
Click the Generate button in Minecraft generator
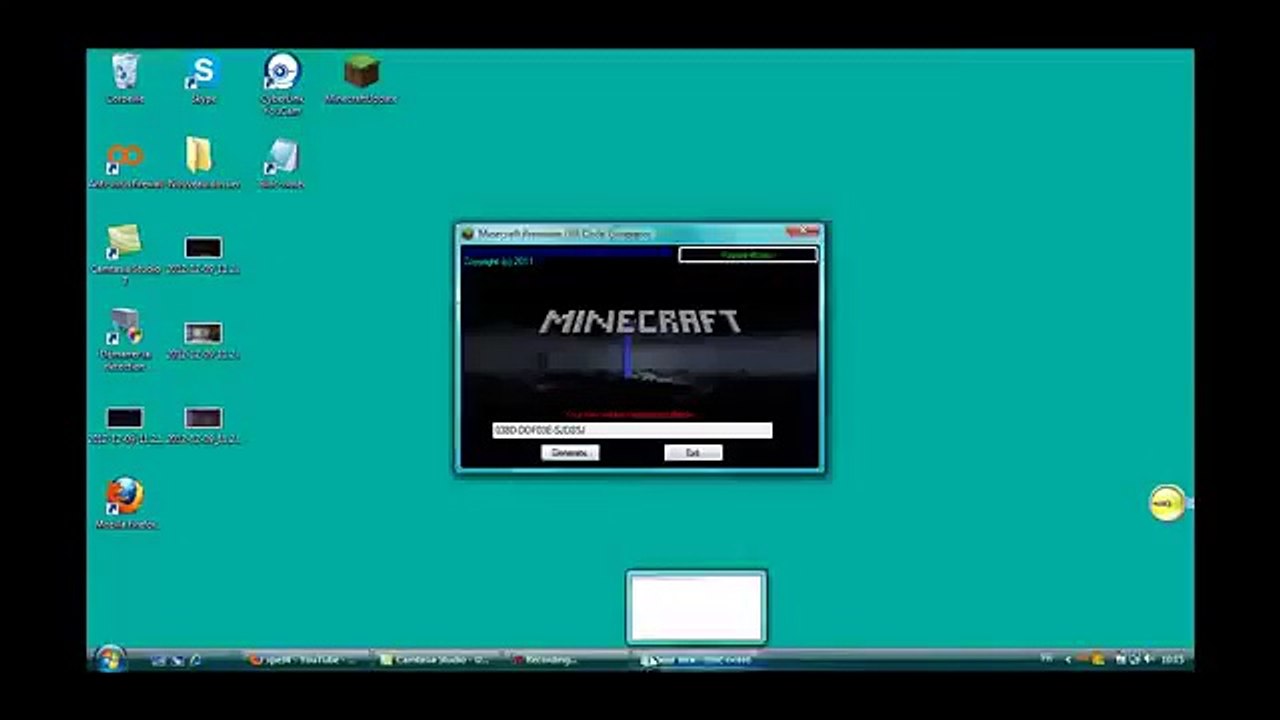(570, 453)
